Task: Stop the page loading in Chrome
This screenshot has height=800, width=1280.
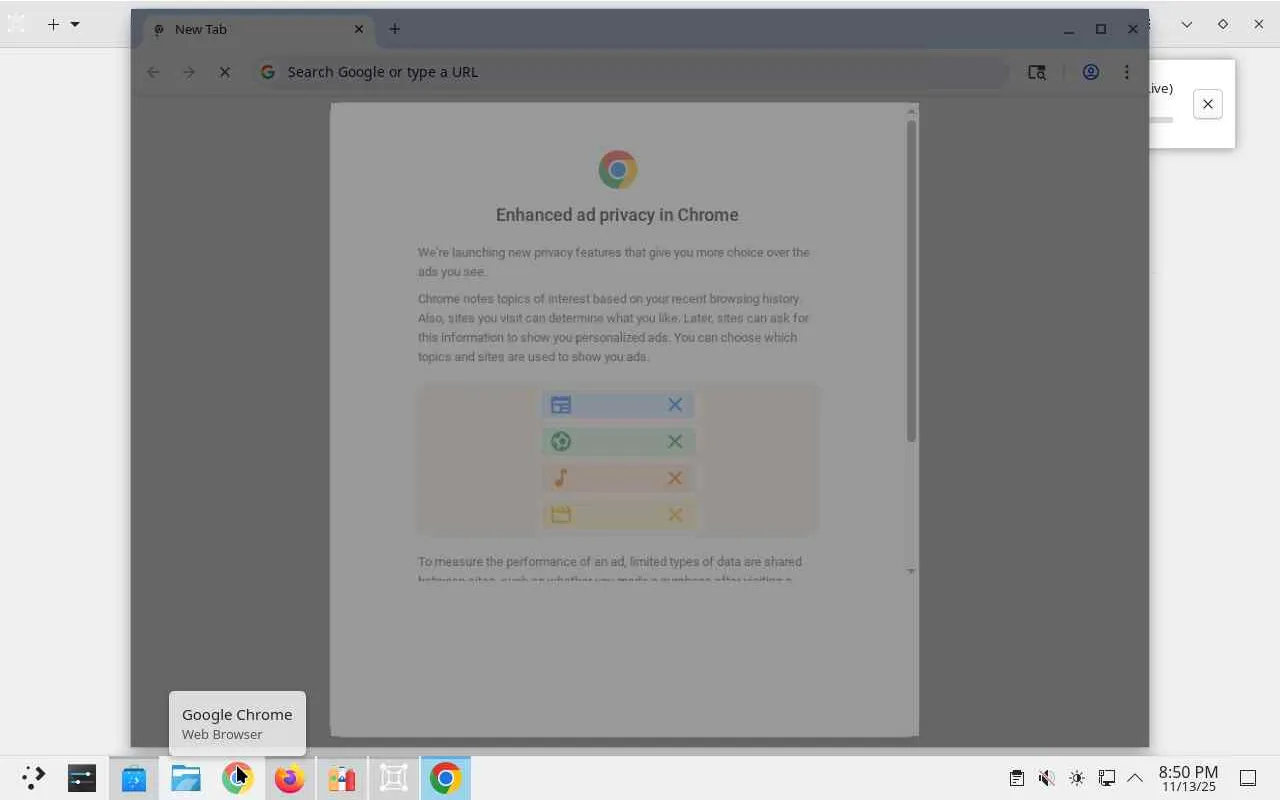Action: tap(225, 72)
